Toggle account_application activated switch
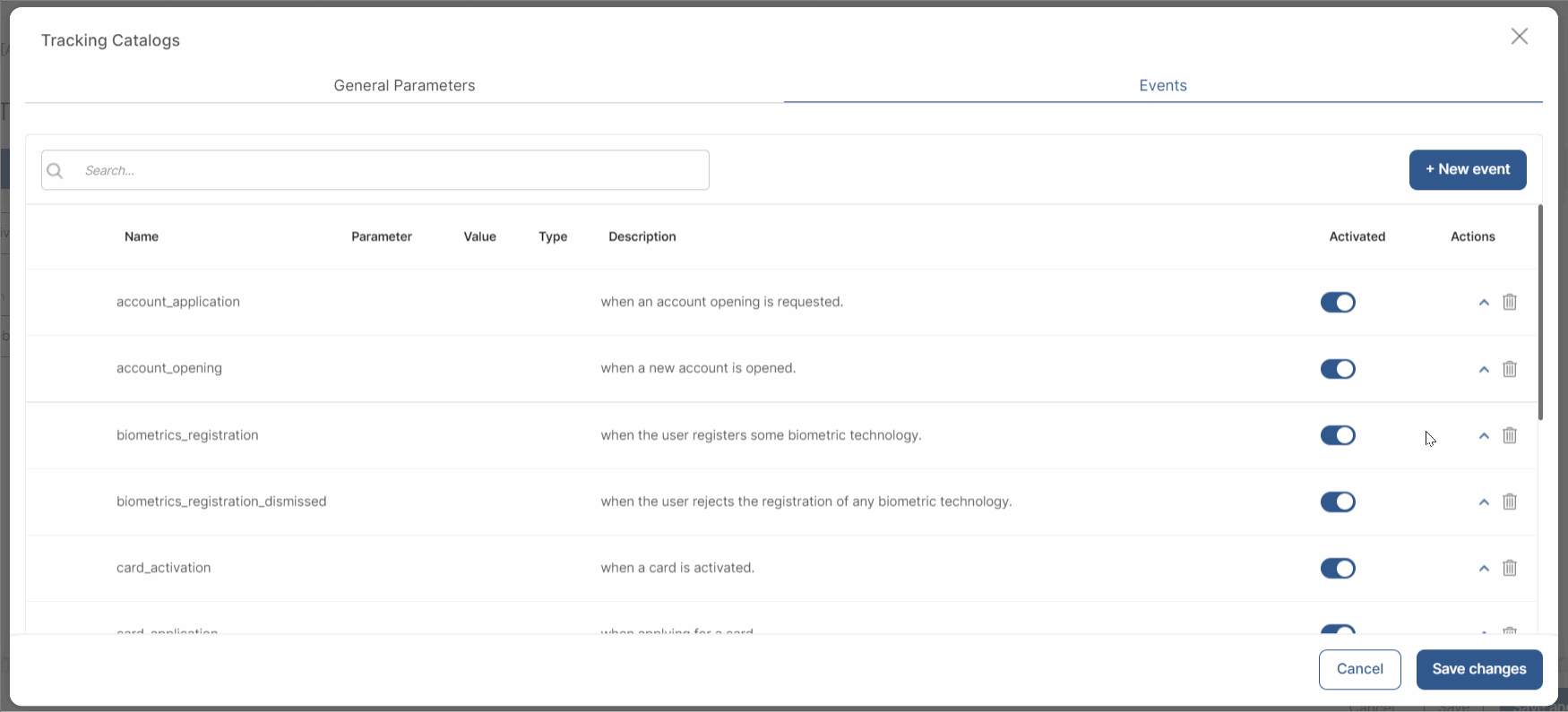The height and width of the screenshot is (712, 1568). coord(1338,303)
